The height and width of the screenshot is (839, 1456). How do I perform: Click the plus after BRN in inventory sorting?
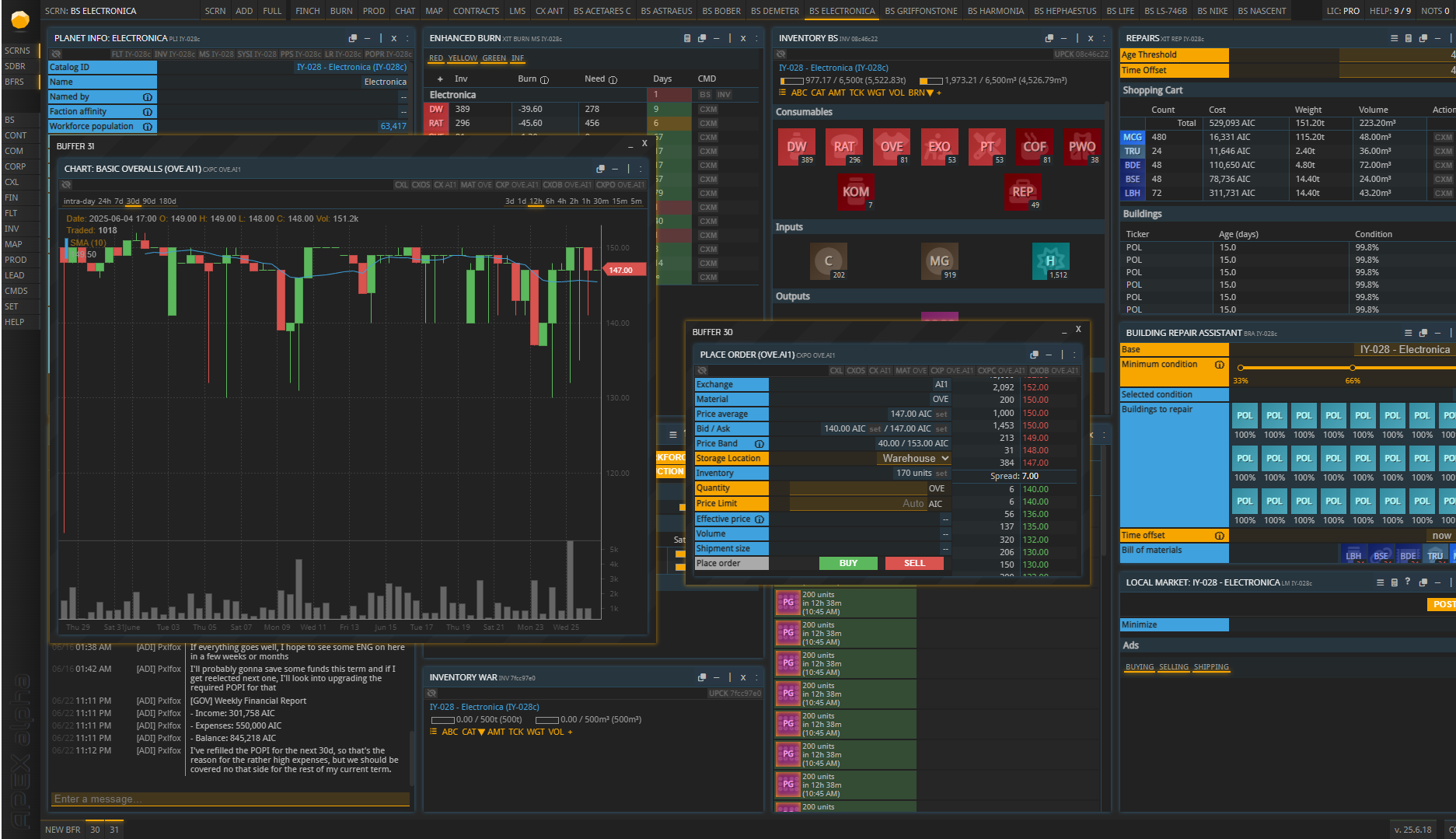pos(939,93)
